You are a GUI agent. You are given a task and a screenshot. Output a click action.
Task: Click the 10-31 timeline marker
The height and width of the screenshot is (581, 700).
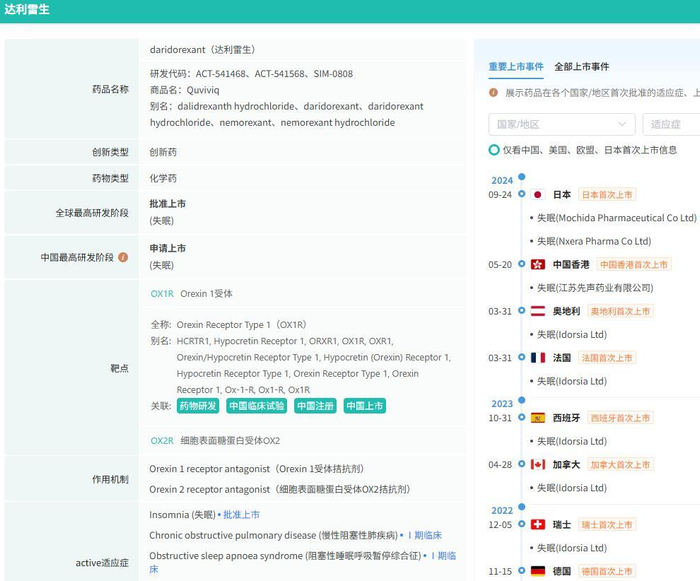(x=521, y=417)
